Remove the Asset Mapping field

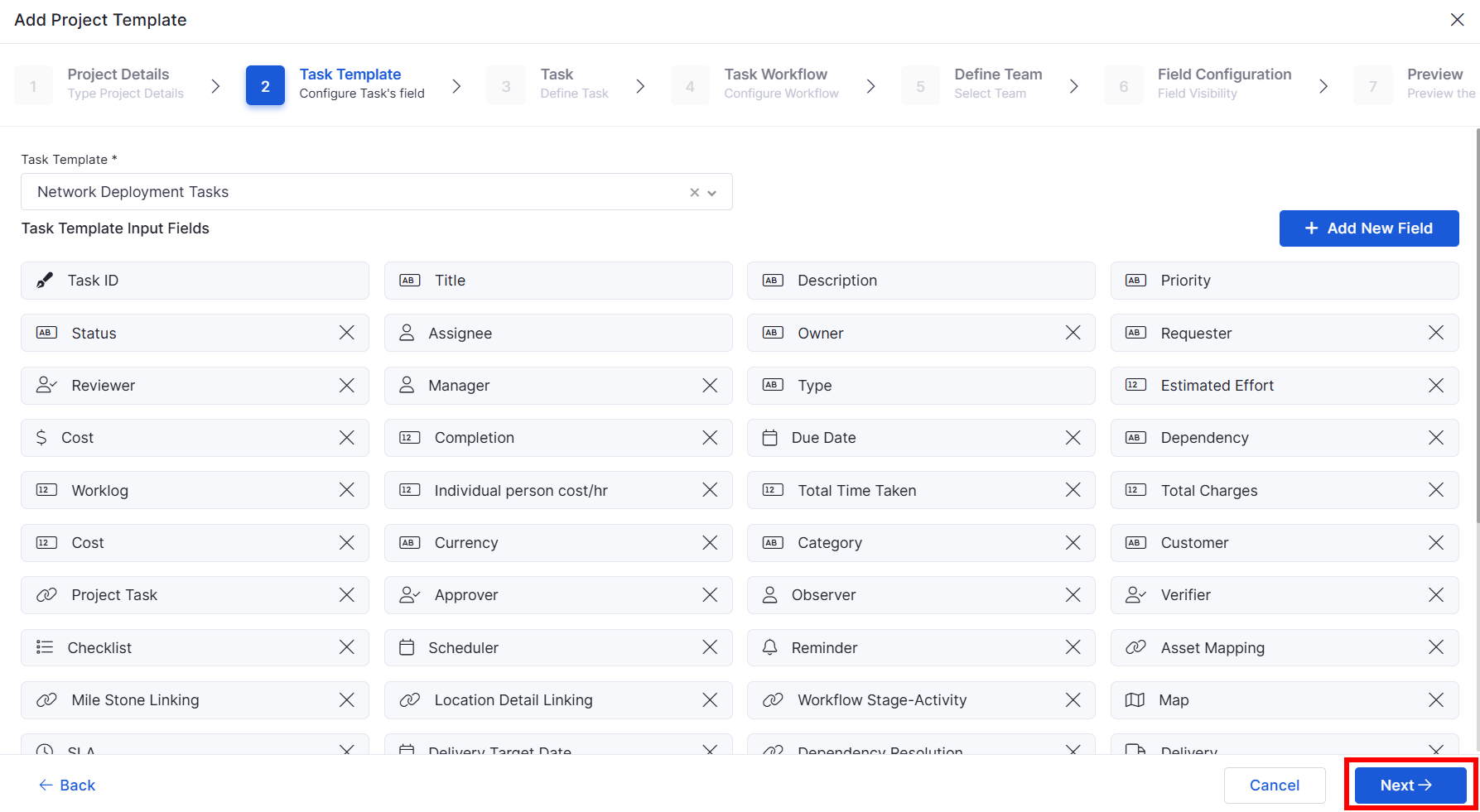[x=1435, y=647]
